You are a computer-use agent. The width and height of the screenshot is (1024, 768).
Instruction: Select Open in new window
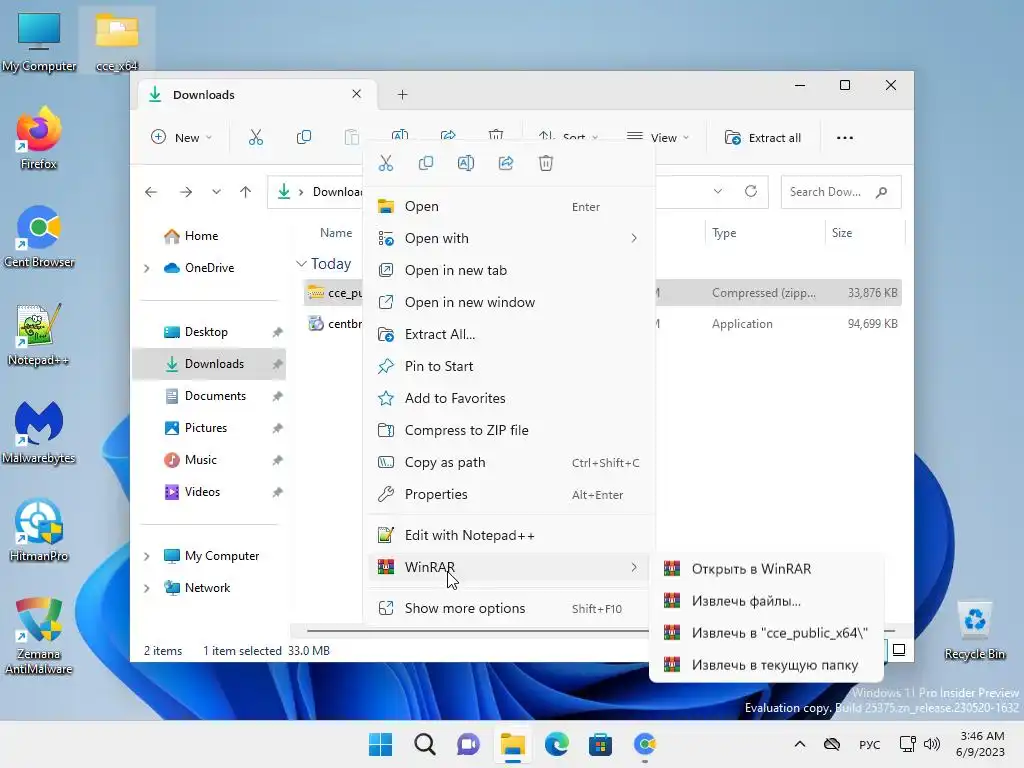(x=509, y=302)
